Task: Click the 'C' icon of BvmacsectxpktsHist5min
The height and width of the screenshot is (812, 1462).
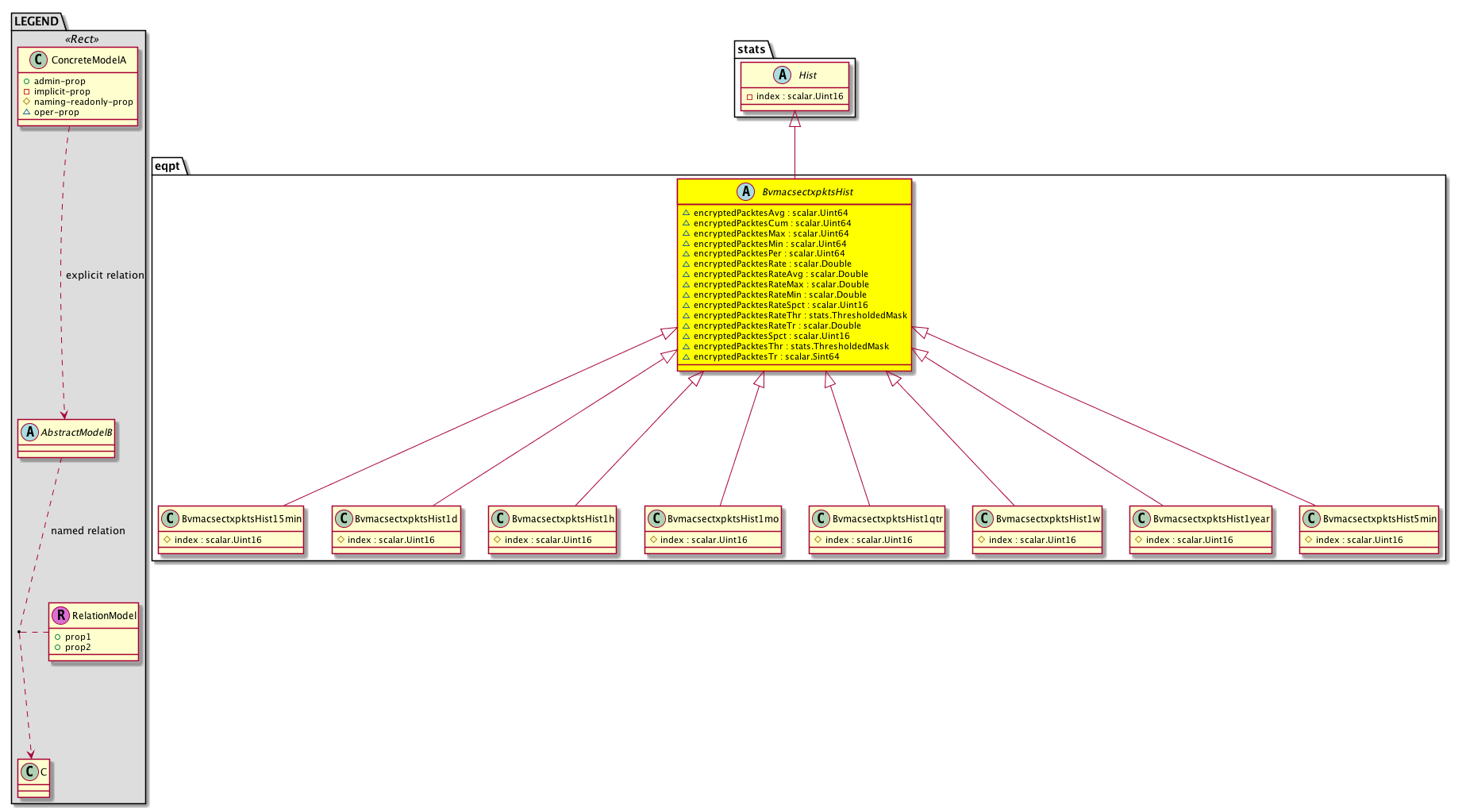Action: (1311, 519)
